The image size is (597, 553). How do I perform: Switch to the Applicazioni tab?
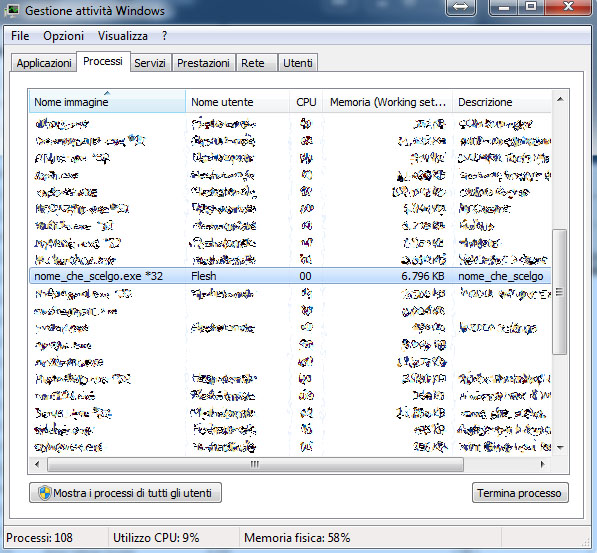pos(44,63)
